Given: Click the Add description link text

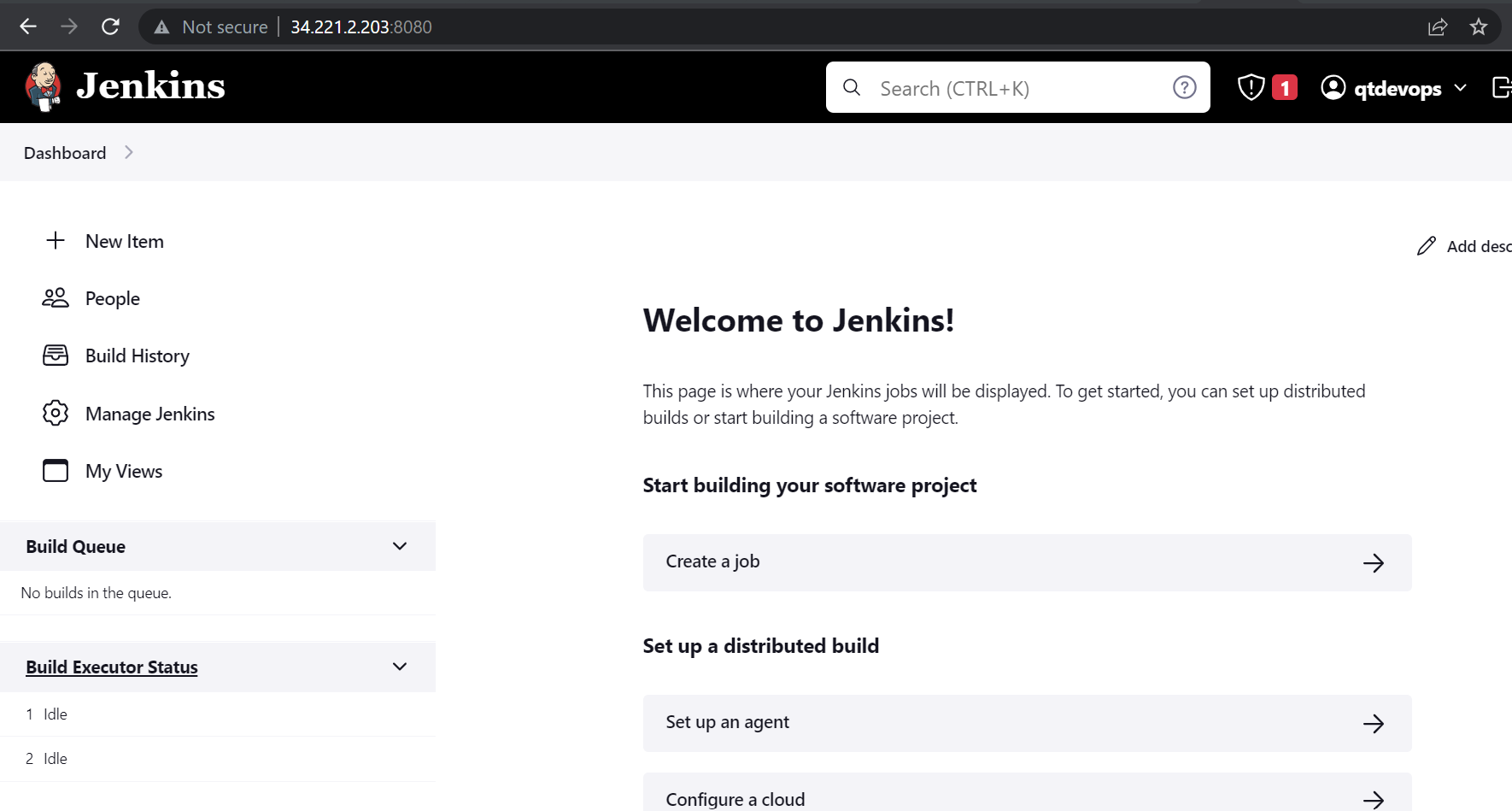Looking at the screenshot, I should (1480, 246).
